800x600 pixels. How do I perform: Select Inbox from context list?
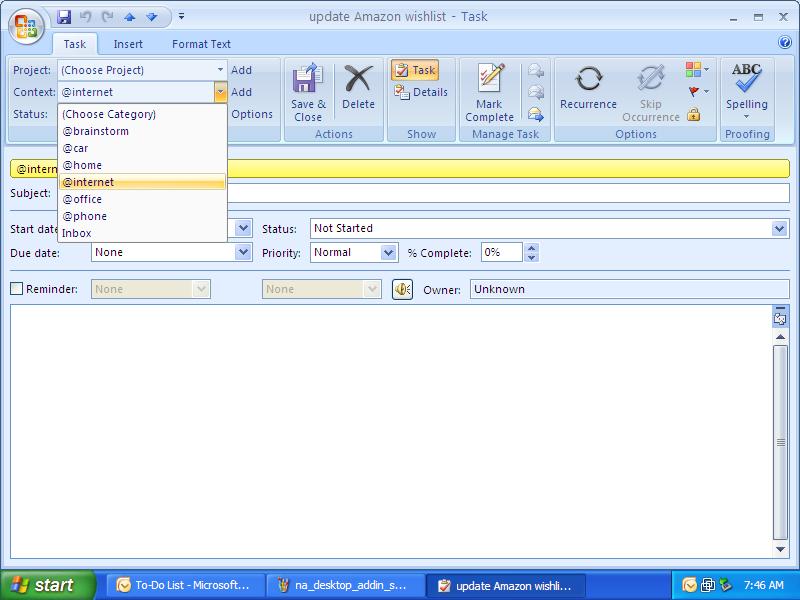[142, 233]
